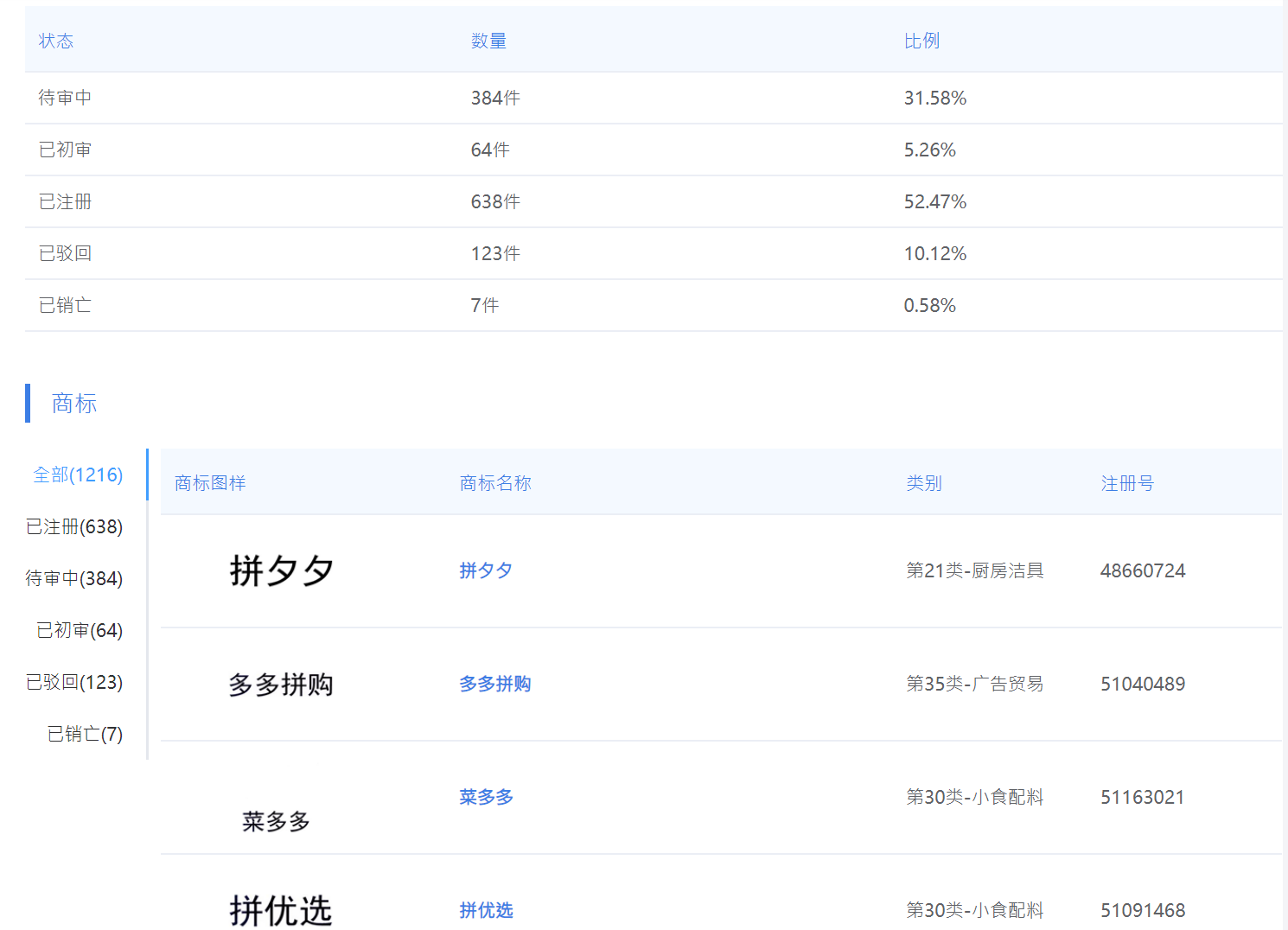This screenshot has width=1288, height=930.
Task: Open the 菜多多 trademark name link
Action: pyautogui.click(x=486, y=797)
